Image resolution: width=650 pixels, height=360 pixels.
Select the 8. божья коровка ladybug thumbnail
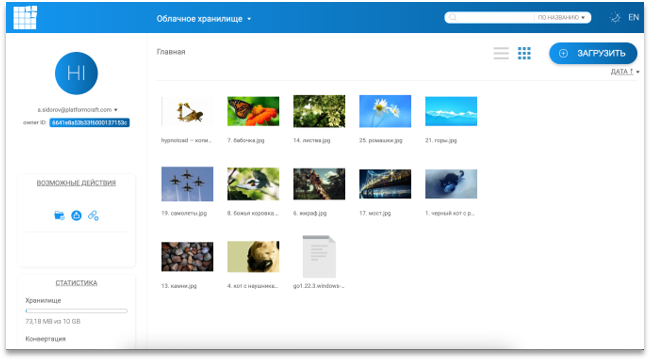pyautogui.click(x=253, y=184)
